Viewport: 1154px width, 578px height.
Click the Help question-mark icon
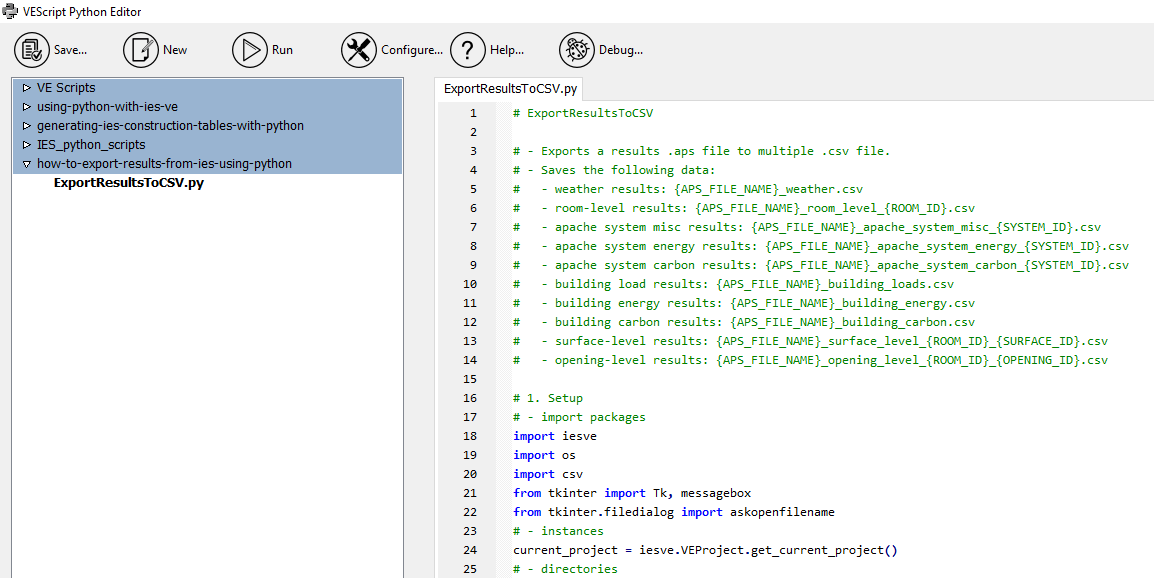click(x=466, y=49)
